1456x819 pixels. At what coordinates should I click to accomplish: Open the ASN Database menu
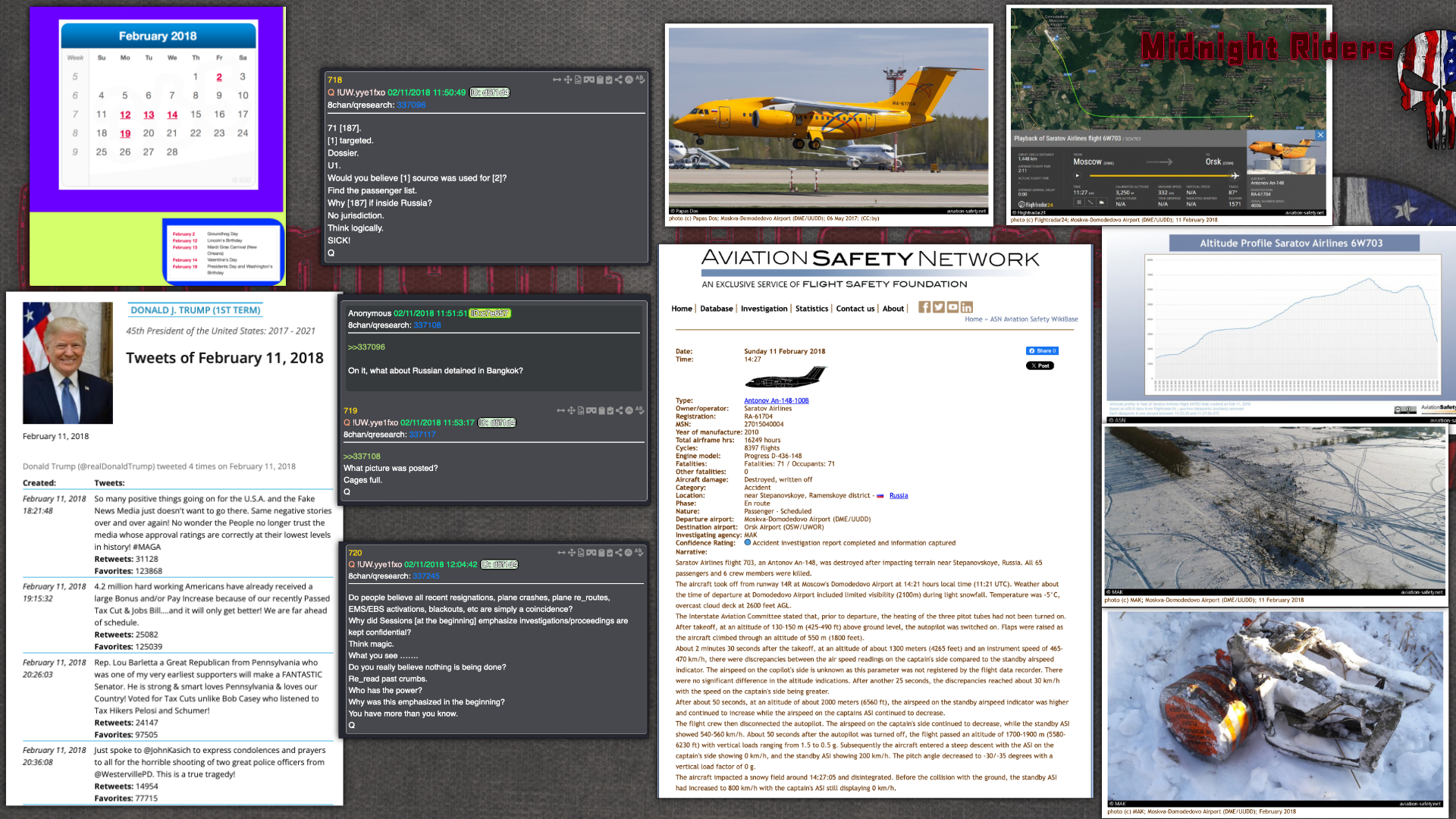coord(717,309)
